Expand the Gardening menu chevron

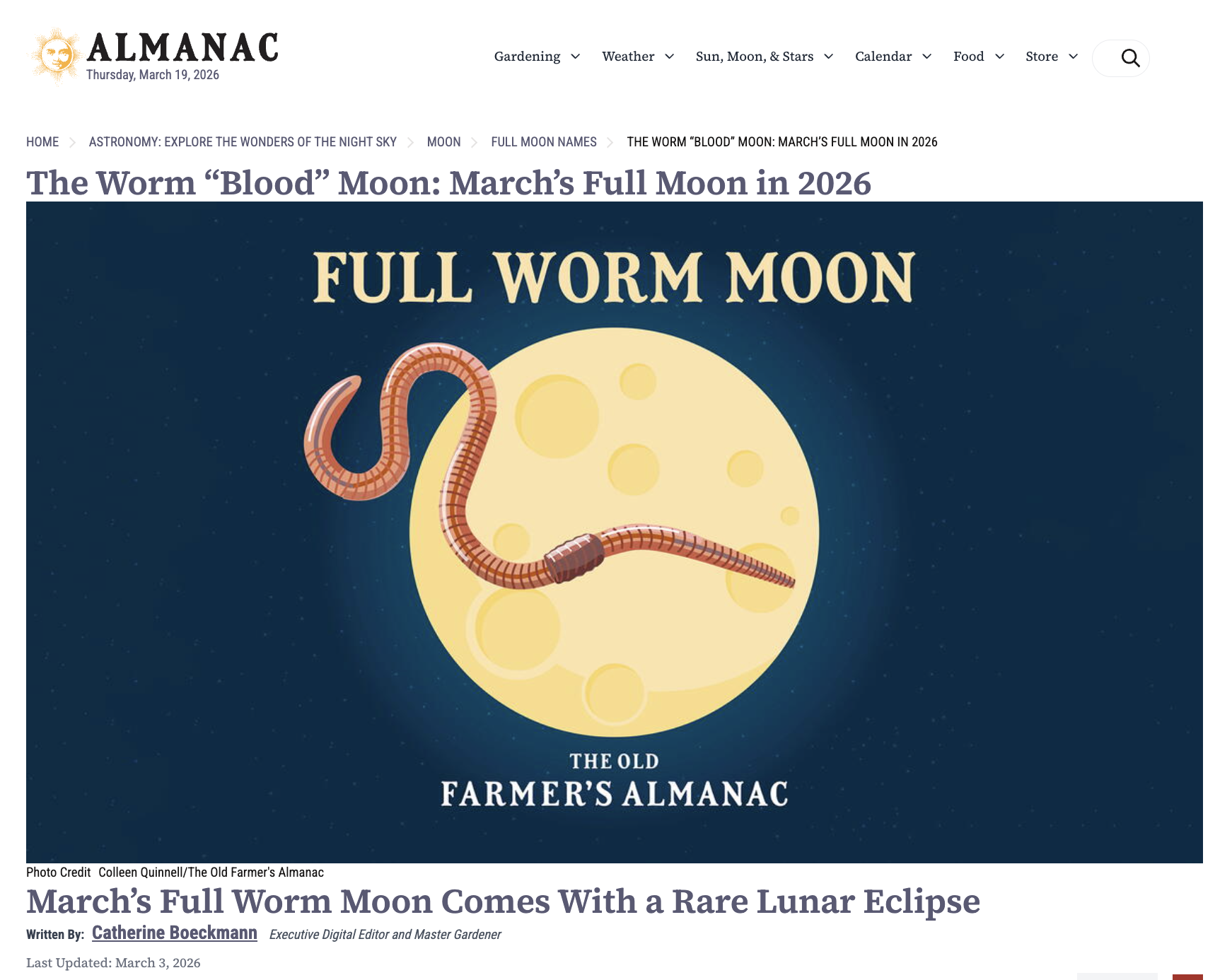(575, 57)
